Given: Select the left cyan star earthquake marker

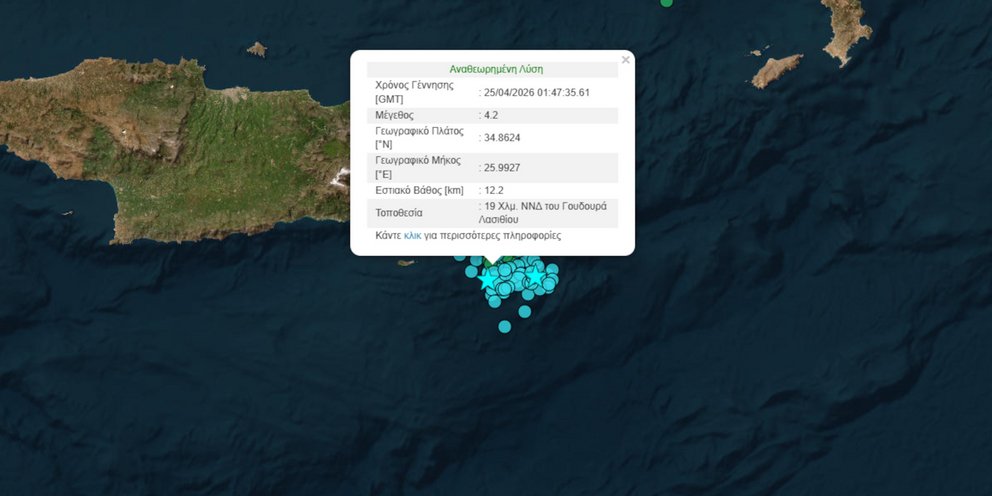Looking at the screenshot, I should [x=489, y=279].
